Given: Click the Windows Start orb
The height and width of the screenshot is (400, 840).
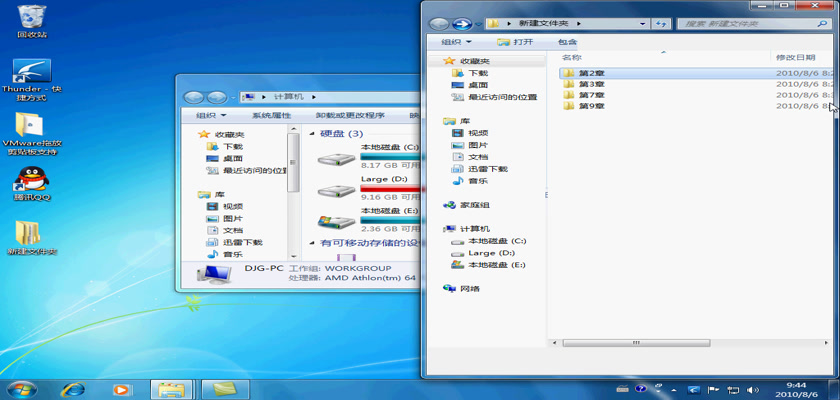Looking at the screenshot, I should pos(20,389).
